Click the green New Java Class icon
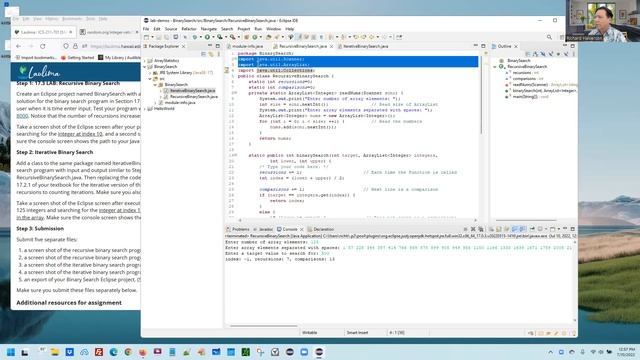The image size is (640, 360). [x=255, y=37]
